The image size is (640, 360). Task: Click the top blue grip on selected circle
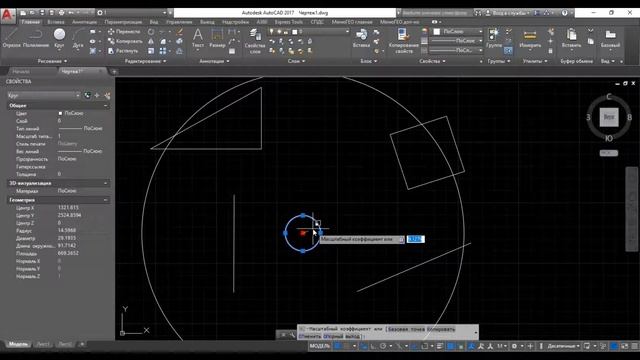[303, 216]
